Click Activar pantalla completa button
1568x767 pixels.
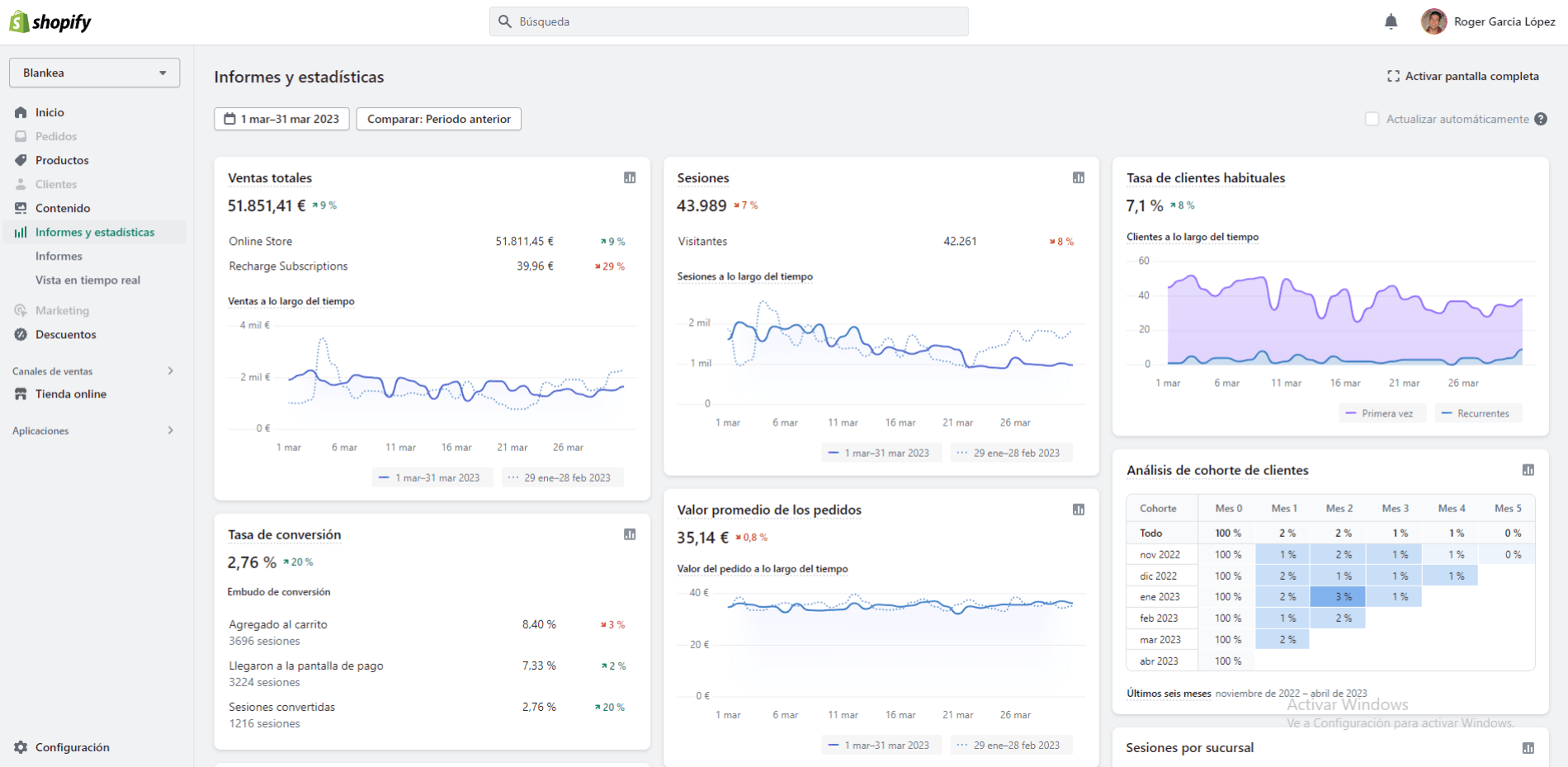[1463, 76]
